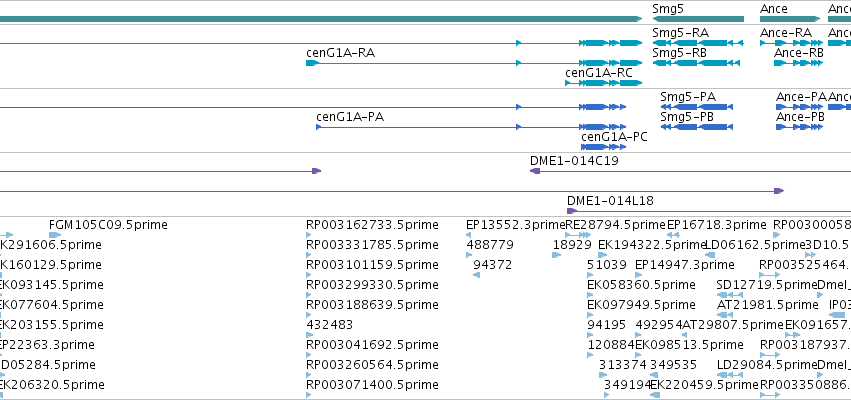The height and width of the screenshot is (400, 851).
Task: Select the AT29807.5prime EST label
Action: [x=733, y=325]
